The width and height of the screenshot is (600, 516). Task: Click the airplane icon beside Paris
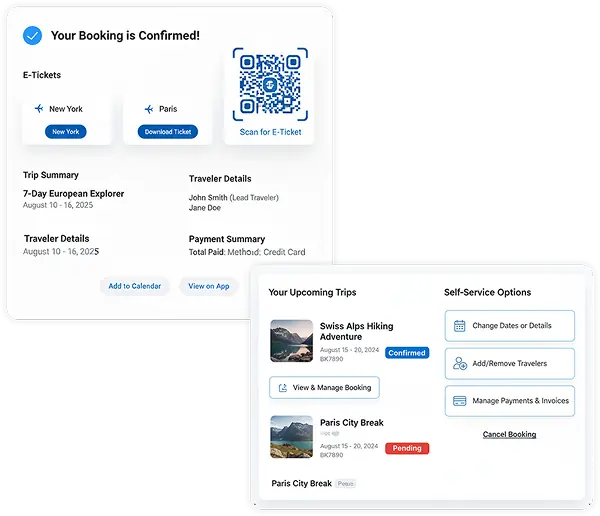pos(149,109)
